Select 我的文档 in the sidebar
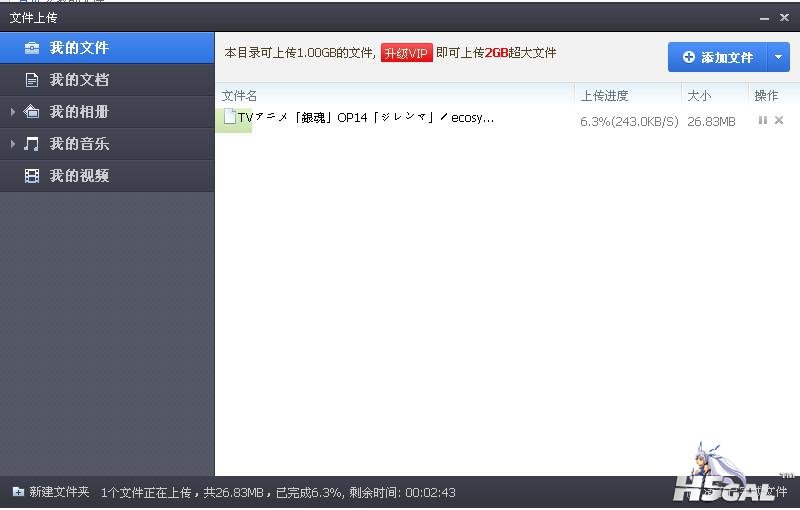 point(107,80)
